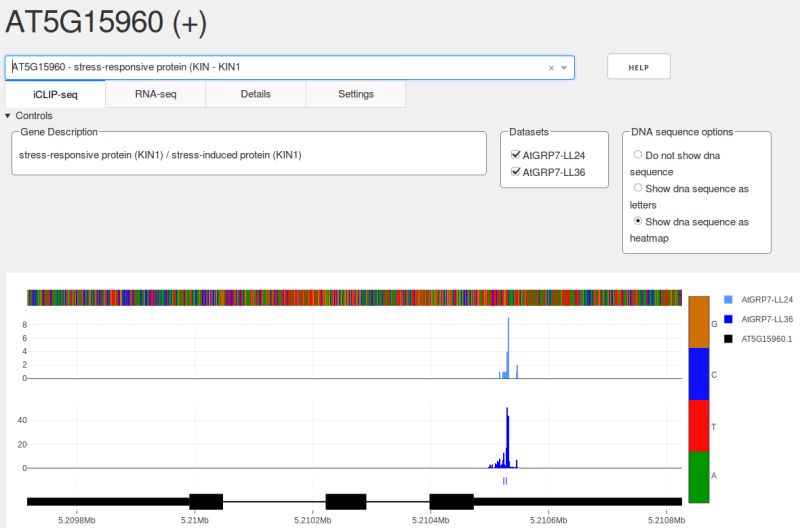This screenshot has width=800, height=528.
Task: Click the AT5G15960 (+) page heading
Action: [x=106, y=22]
